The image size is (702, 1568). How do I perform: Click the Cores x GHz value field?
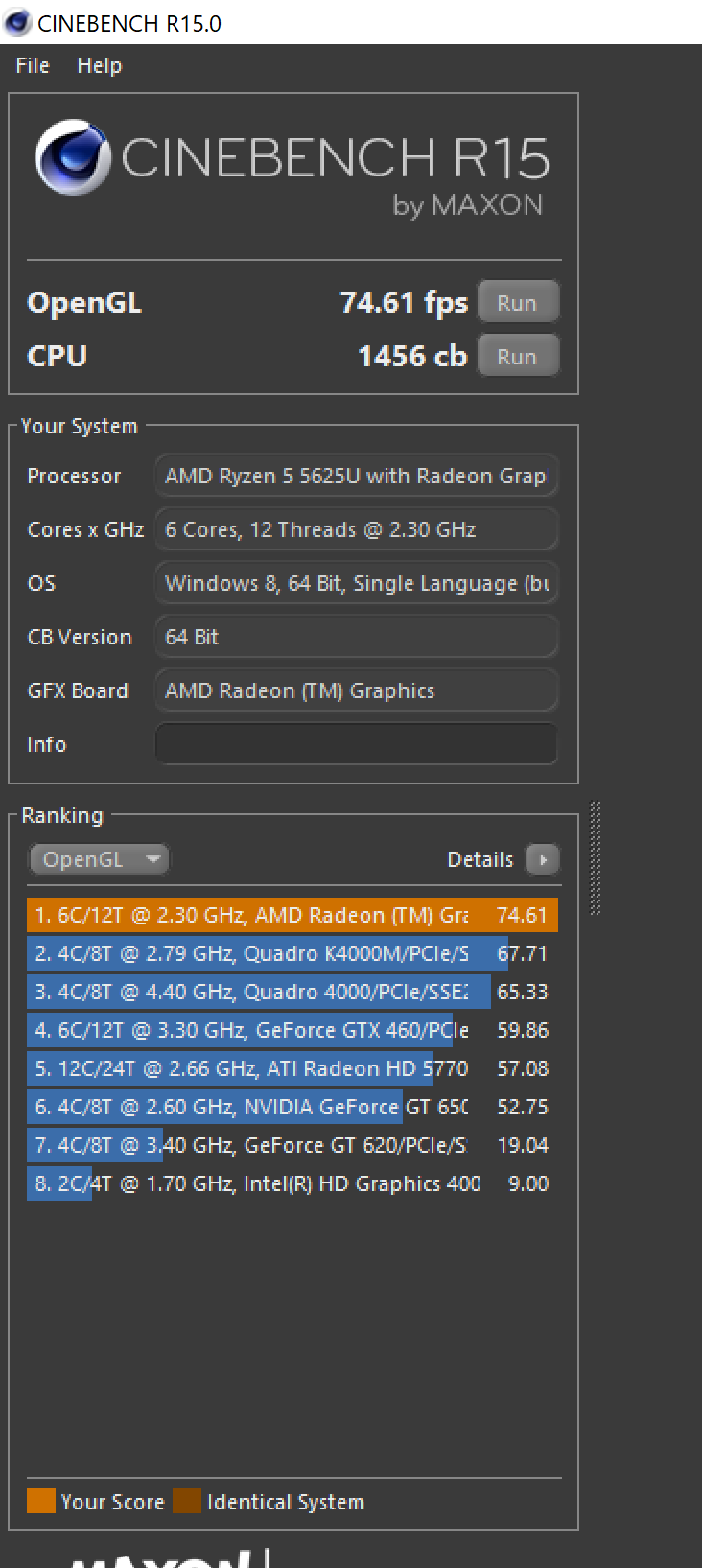[x=356, y=529]
